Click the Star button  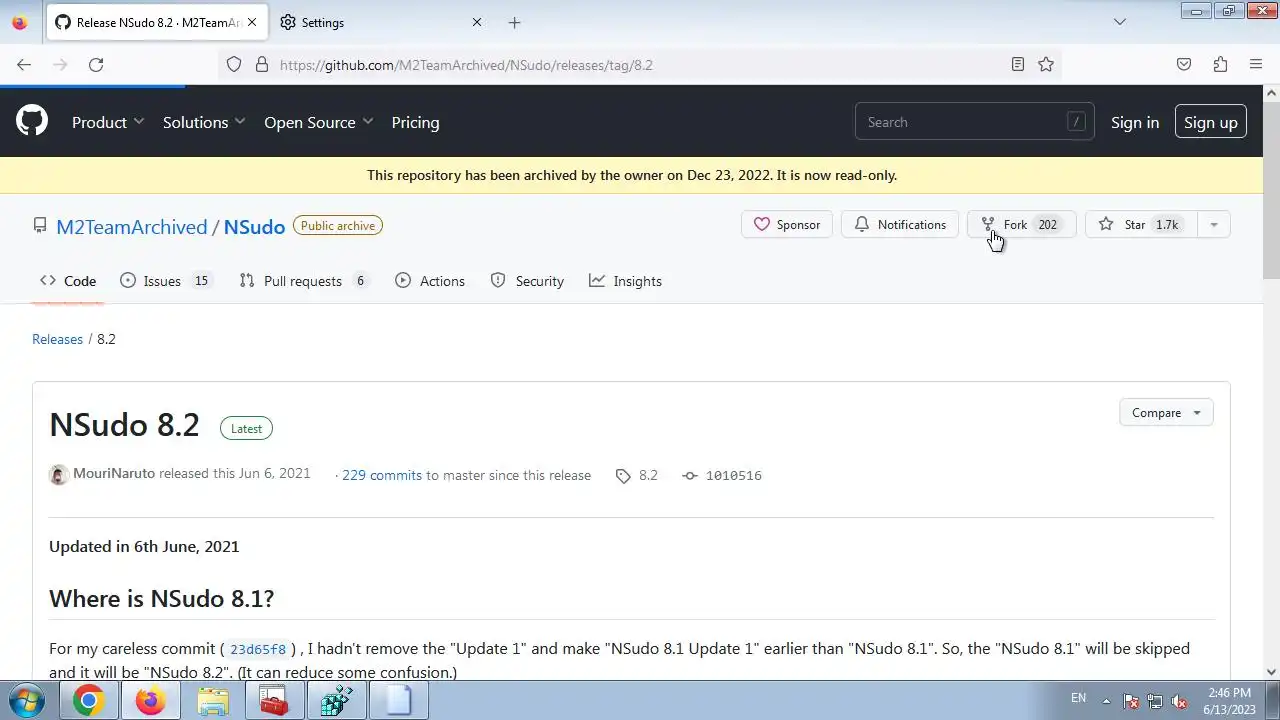(x=1139, y=225)
